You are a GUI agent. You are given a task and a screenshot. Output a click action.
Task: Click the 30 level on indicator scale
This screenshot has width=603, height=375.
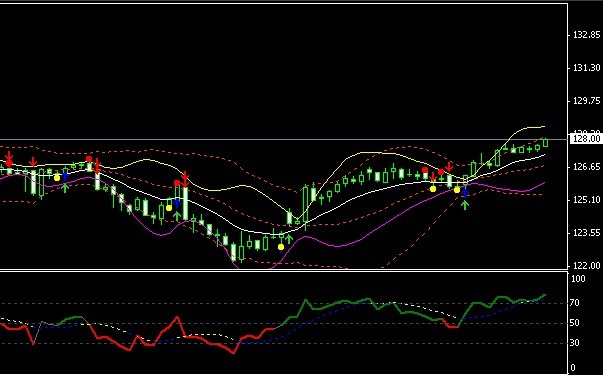(575, 343)
